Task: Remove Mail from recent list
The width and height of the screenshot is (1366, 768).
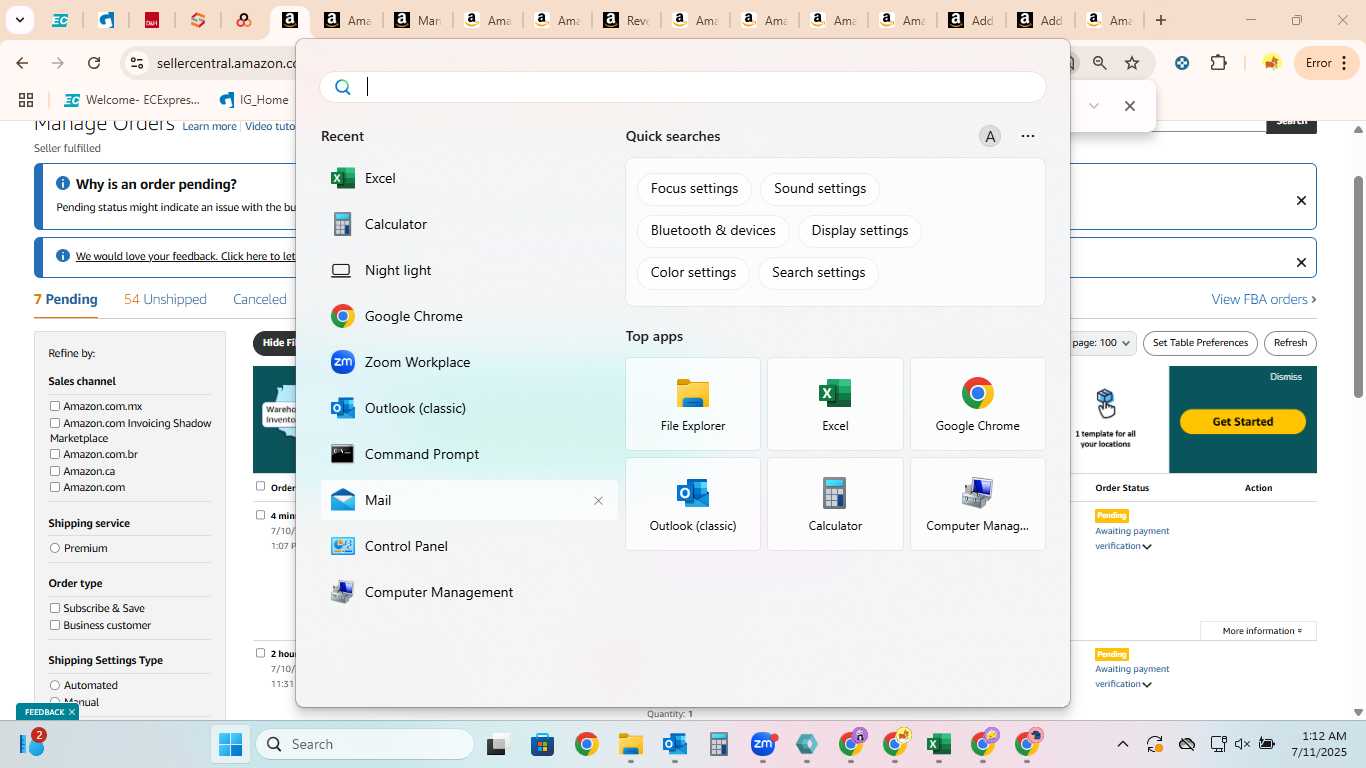Action: (x=598, y=501)
